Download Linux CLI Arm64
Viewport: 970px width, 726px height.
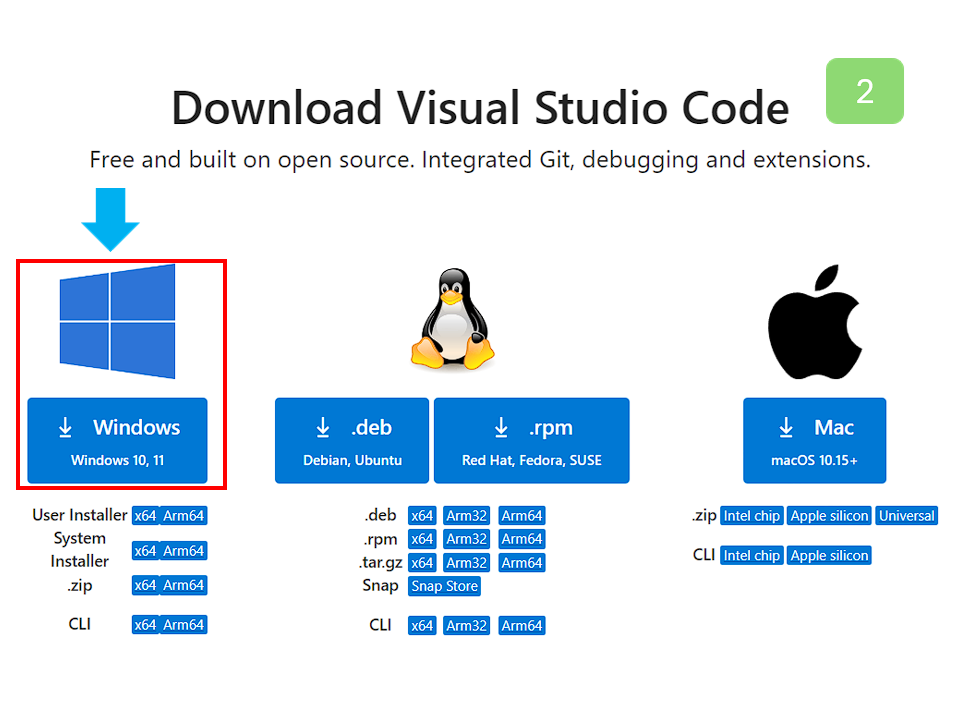pyautogui.click(x=522, y=626)
